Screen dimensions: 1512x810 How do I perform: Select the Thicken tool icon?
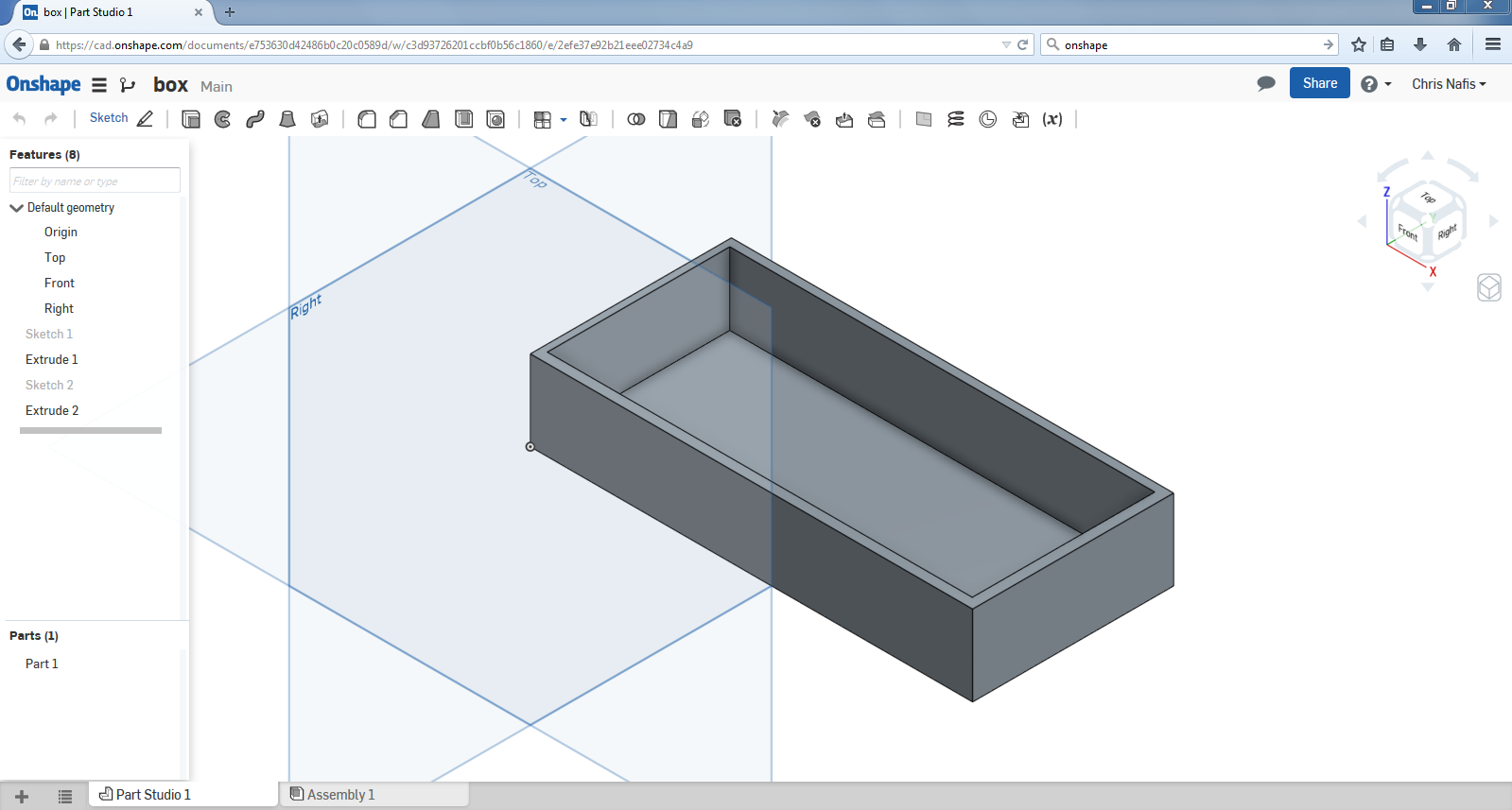[320, 119]
